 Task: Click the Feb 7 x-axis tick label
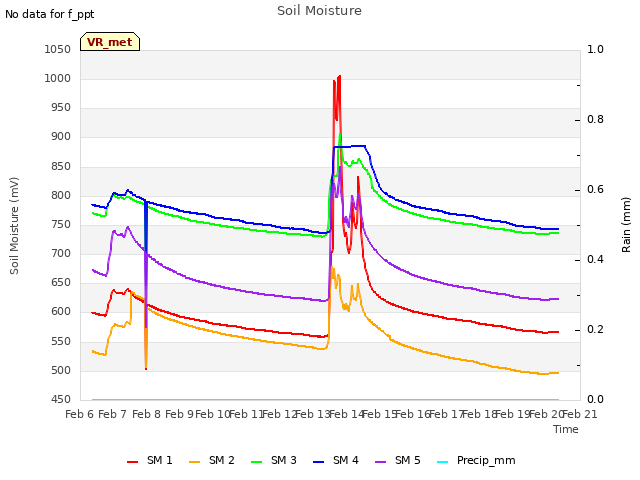pos(113,414)
